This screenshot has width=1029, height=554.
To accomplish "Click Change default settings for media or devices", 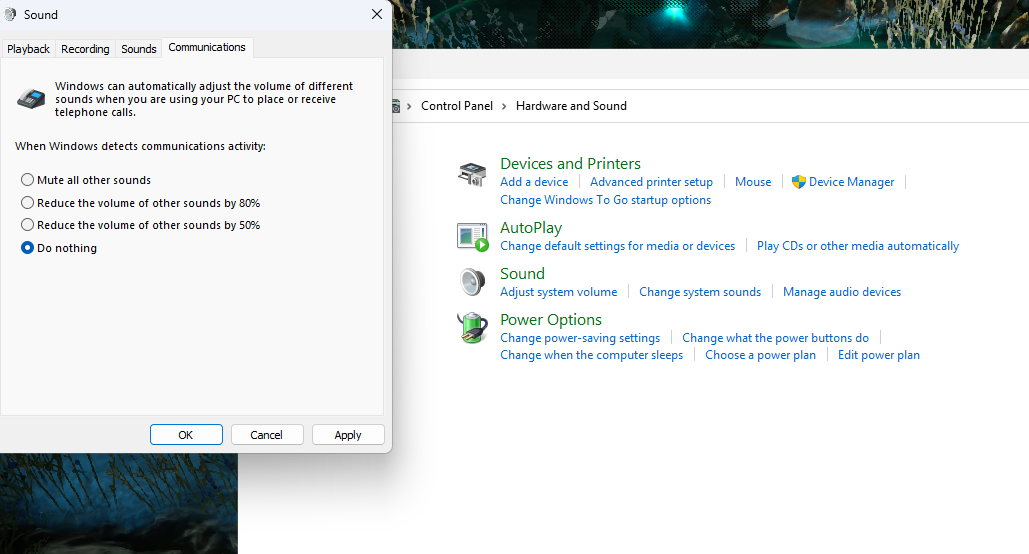I will click(x=618, y=245).
